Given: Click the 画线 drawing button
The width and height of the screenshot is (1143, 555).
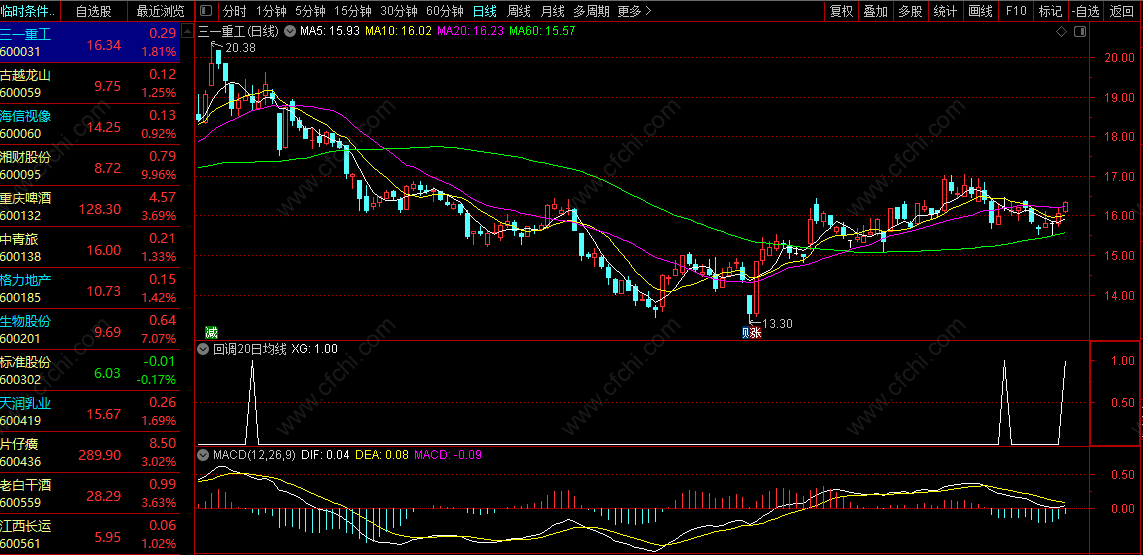Looking at the screenshot, I should click(980, 11).
